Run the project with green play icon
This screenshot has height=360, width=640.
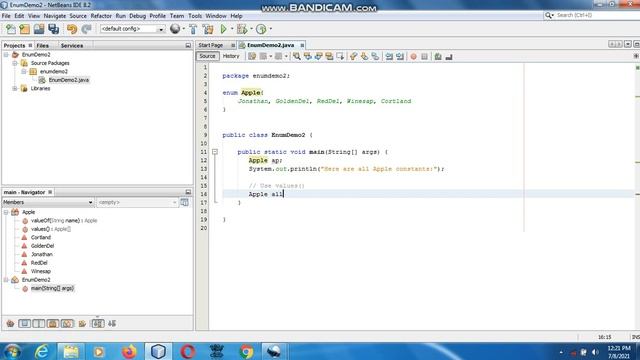pyautogui.click(x=223, y=29)
